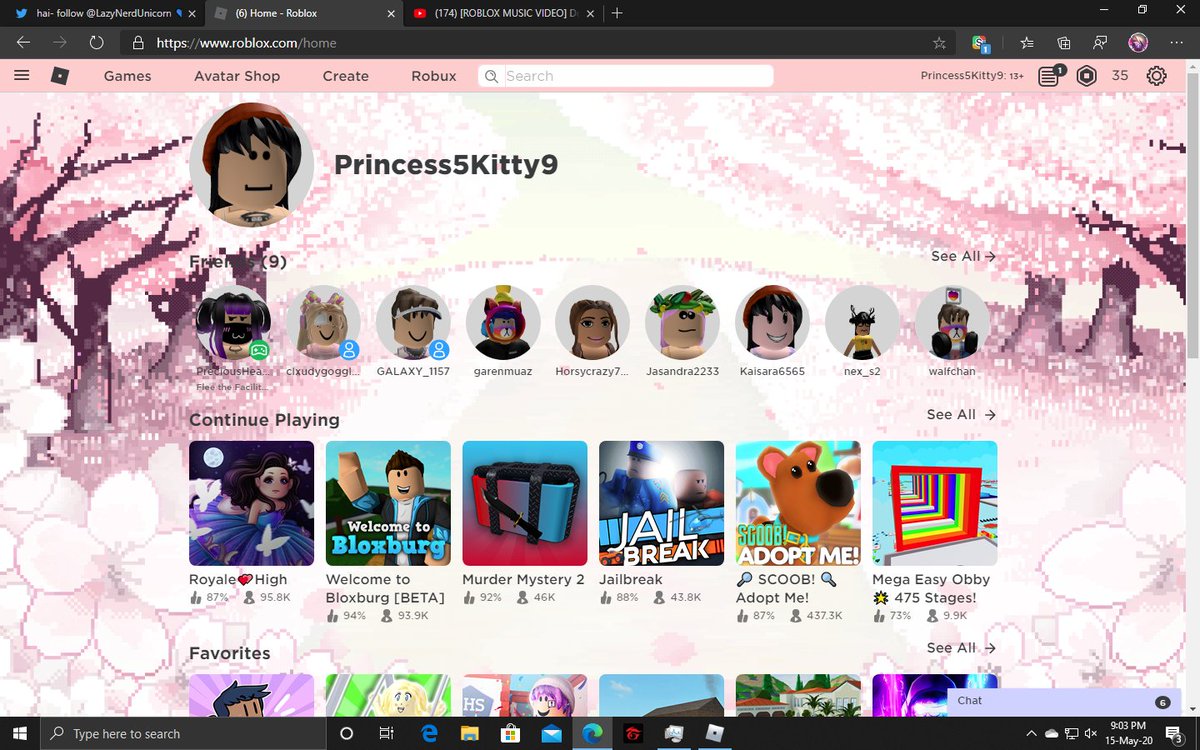Open the Mega Easy Obby game thumbnail

(x=935, y=503)
